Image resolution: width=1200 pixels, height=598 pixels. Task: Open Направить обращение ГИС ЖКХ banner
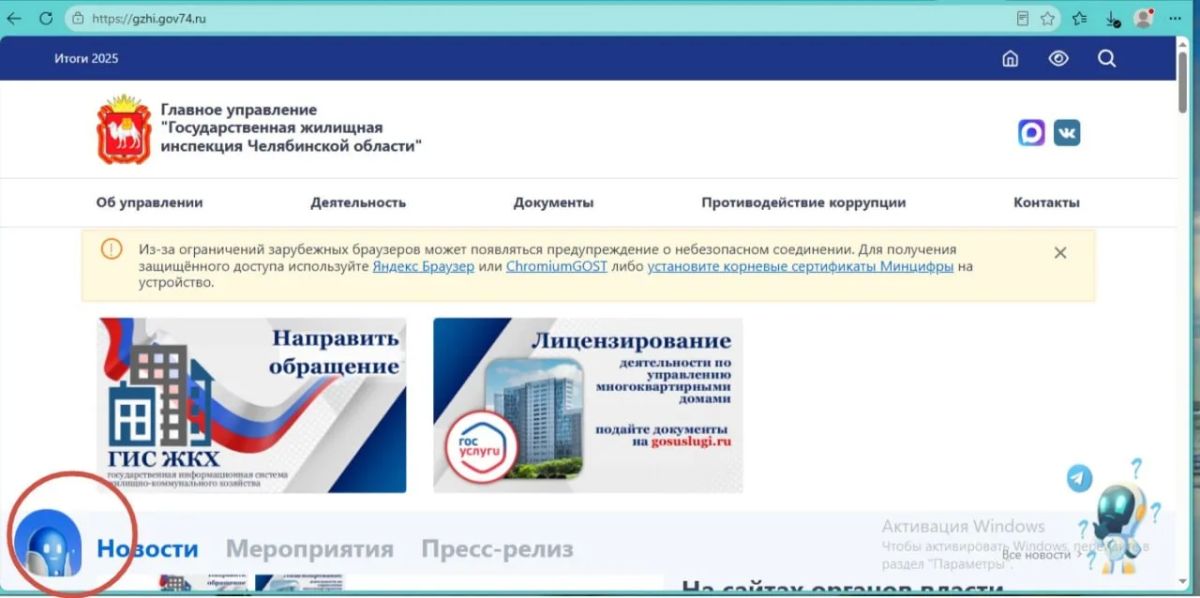[252, 405]
